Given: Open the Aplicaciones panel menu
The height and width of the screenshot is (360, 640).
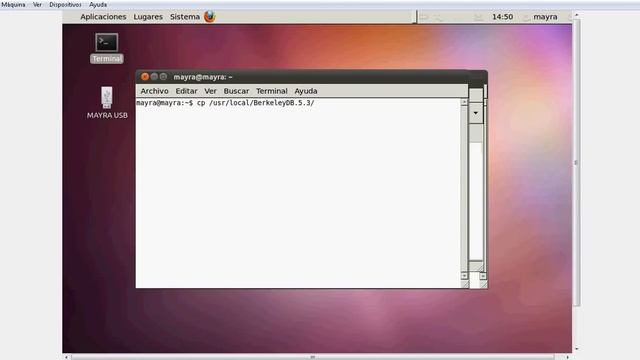Looking at the screenshot, I should pyautogui.click(x=103, y=17).
